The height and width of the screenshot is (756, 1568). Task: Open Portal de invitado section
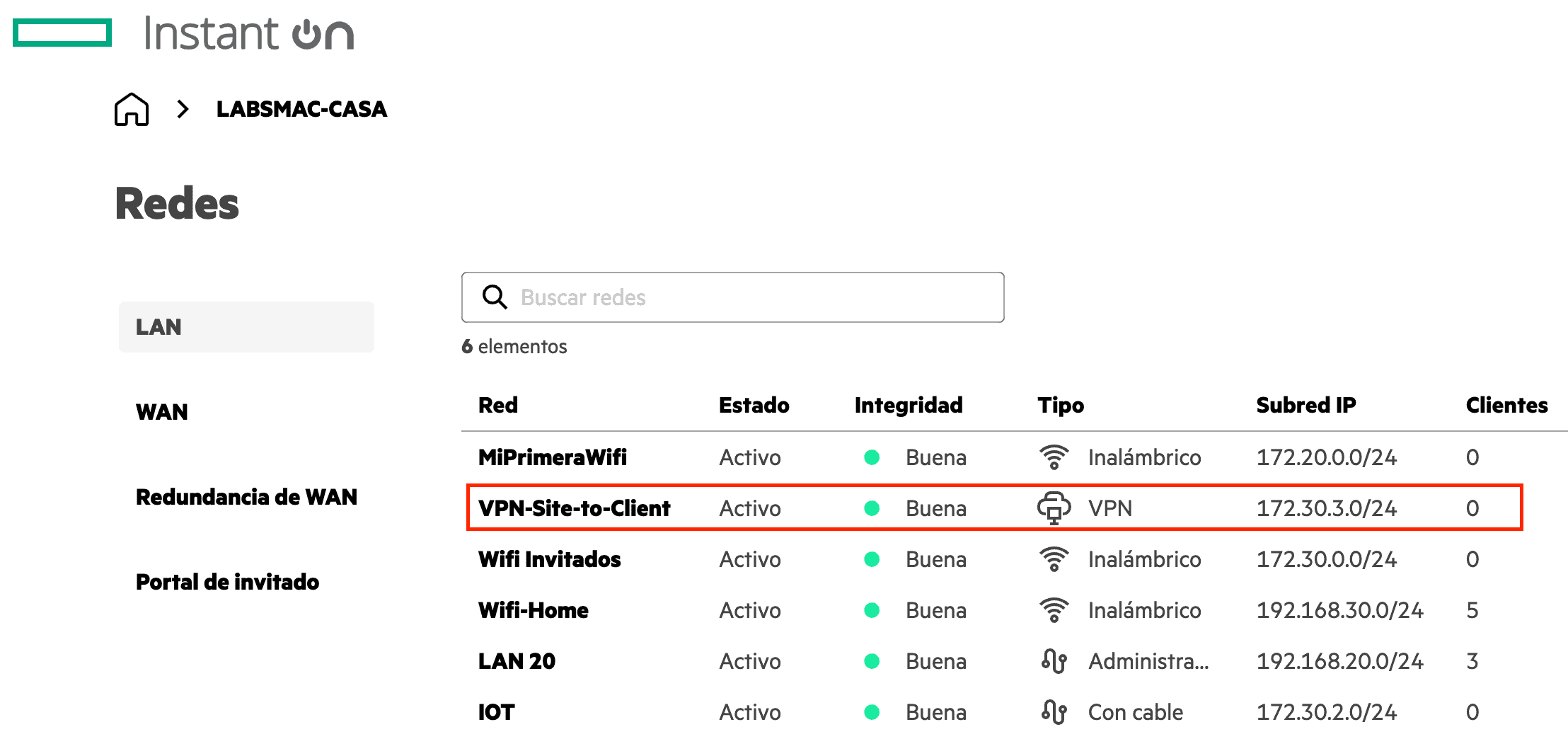[x=227, y=582]
